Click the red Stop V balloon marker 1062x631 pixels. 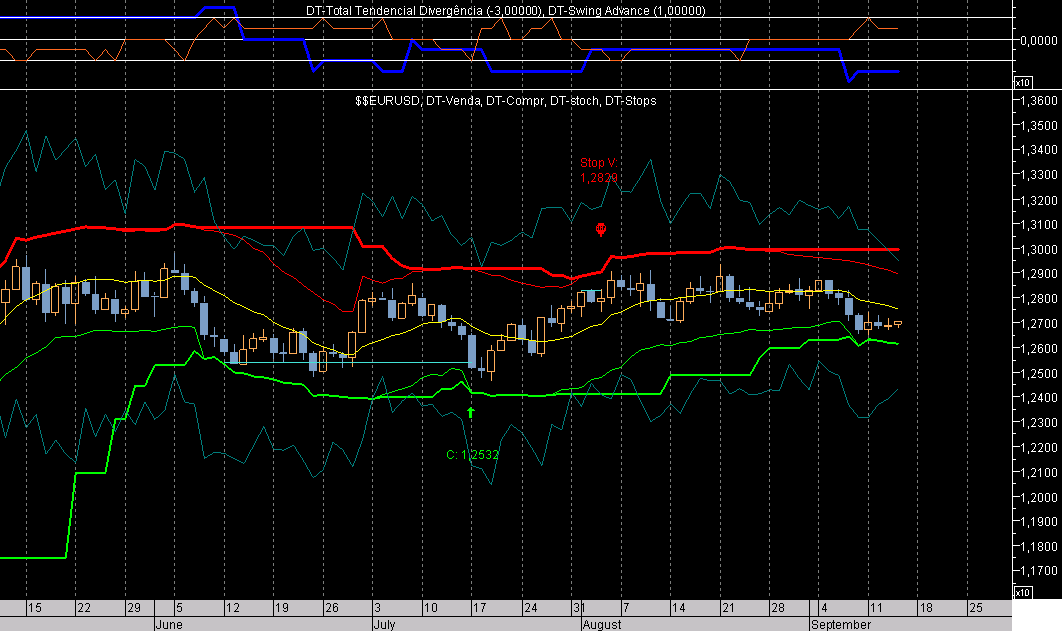600,229
